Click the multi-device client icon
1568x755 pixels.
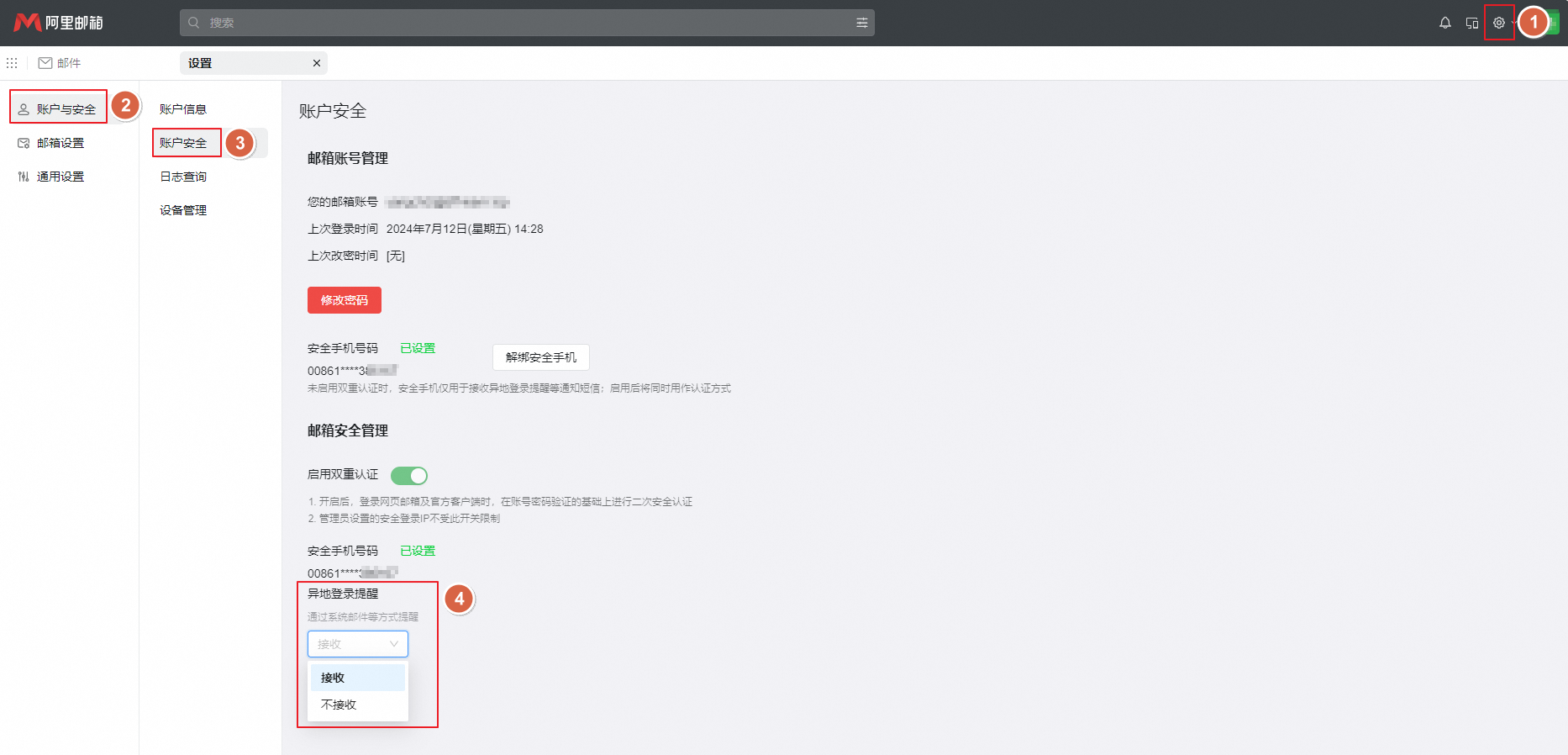coord(1471,23)
